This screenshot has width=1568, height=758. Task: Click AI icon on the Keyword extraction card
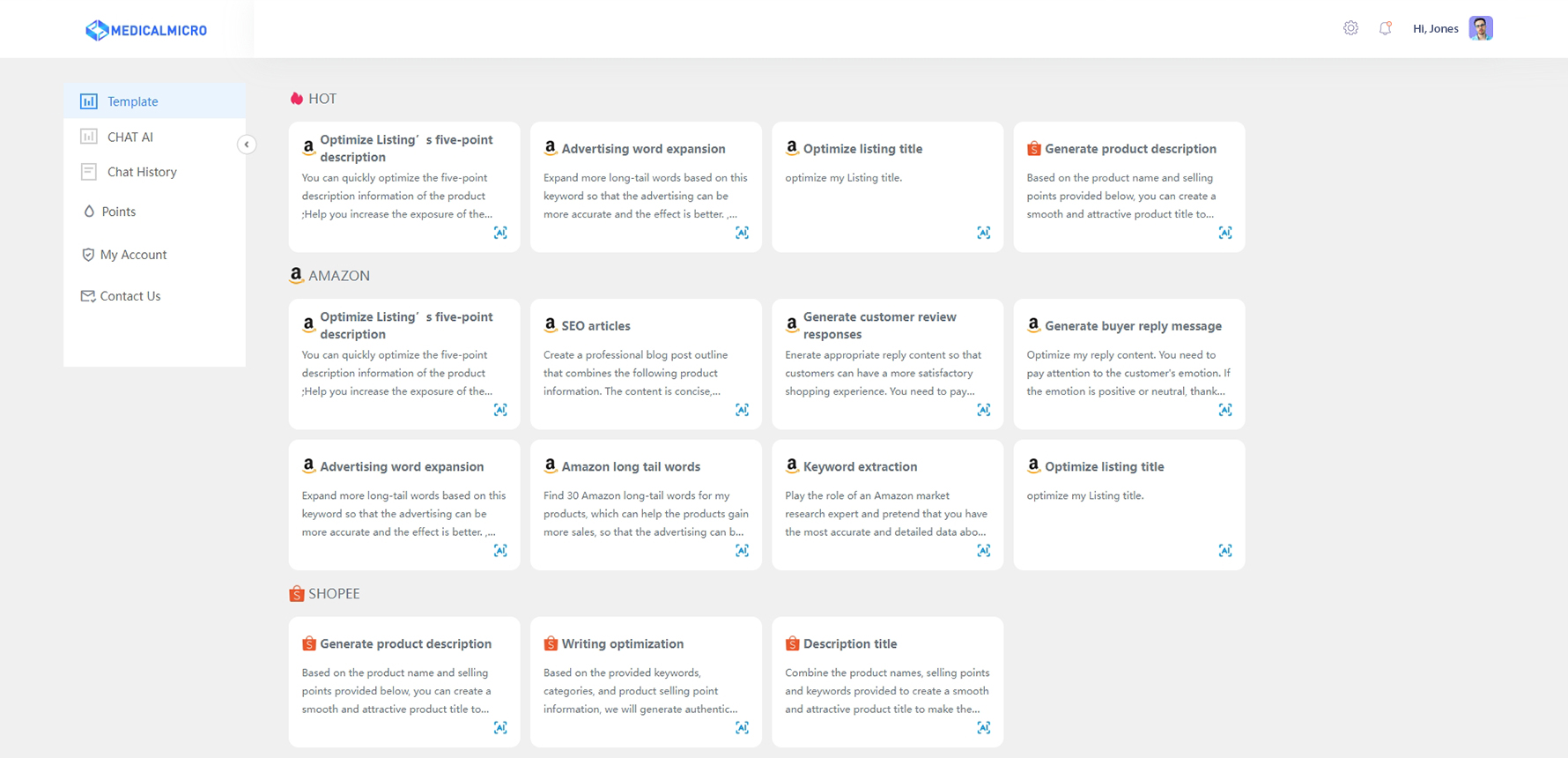(x=983, y=551)
